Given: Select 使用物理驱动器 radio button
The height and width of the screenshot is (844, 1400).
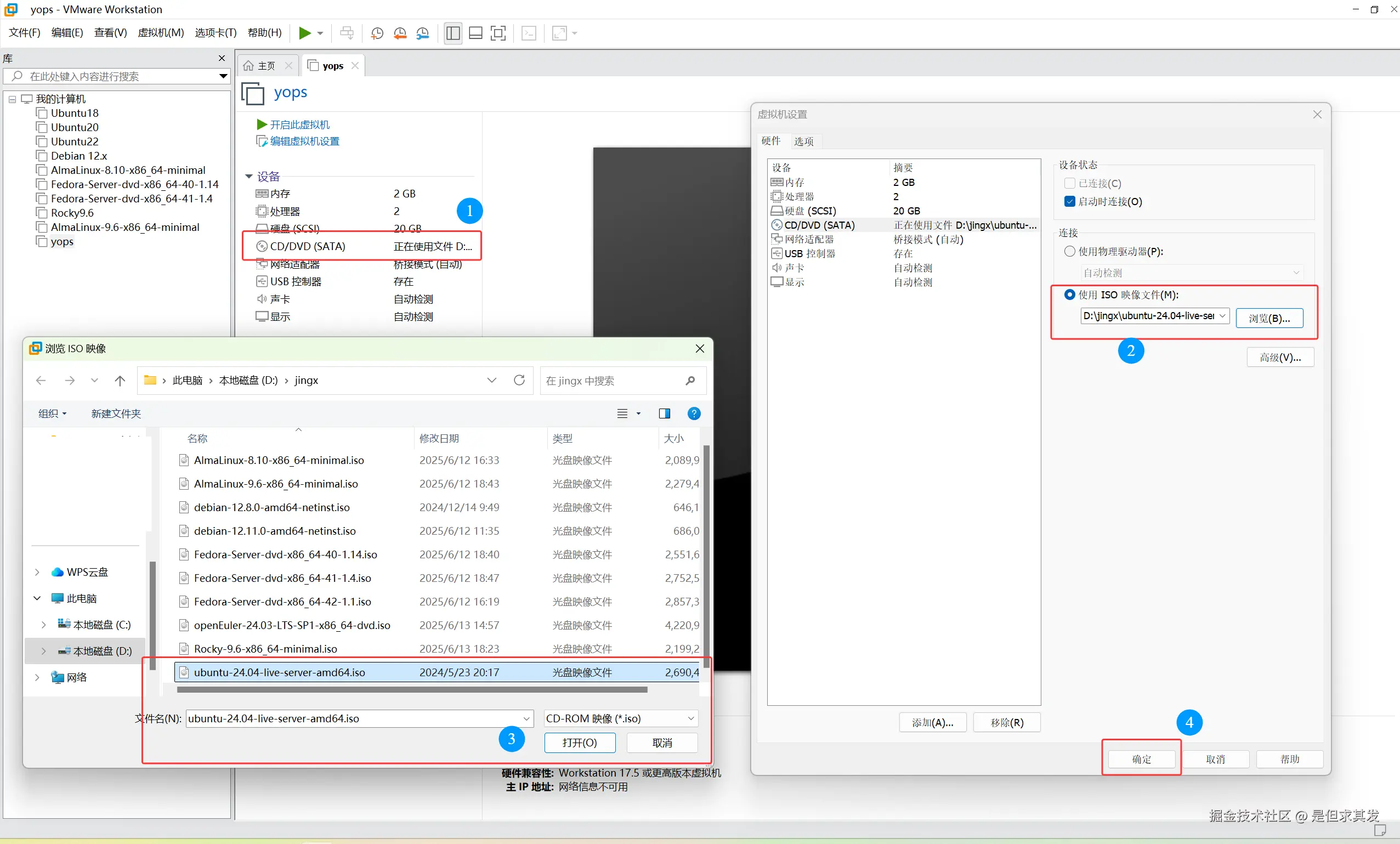Looking at the screenshot, I should click(1070, 251).
